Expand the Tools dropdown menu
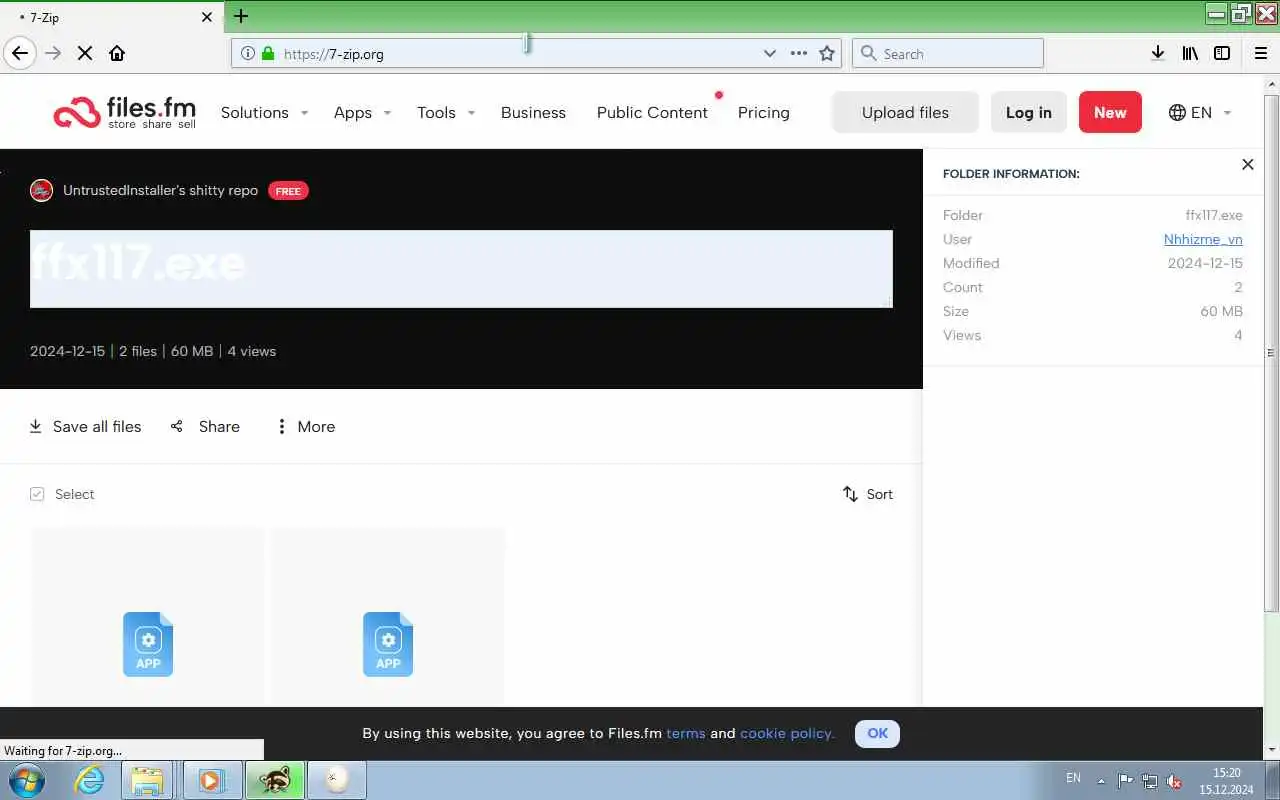The image size is (1280, 800). (445, 112)
